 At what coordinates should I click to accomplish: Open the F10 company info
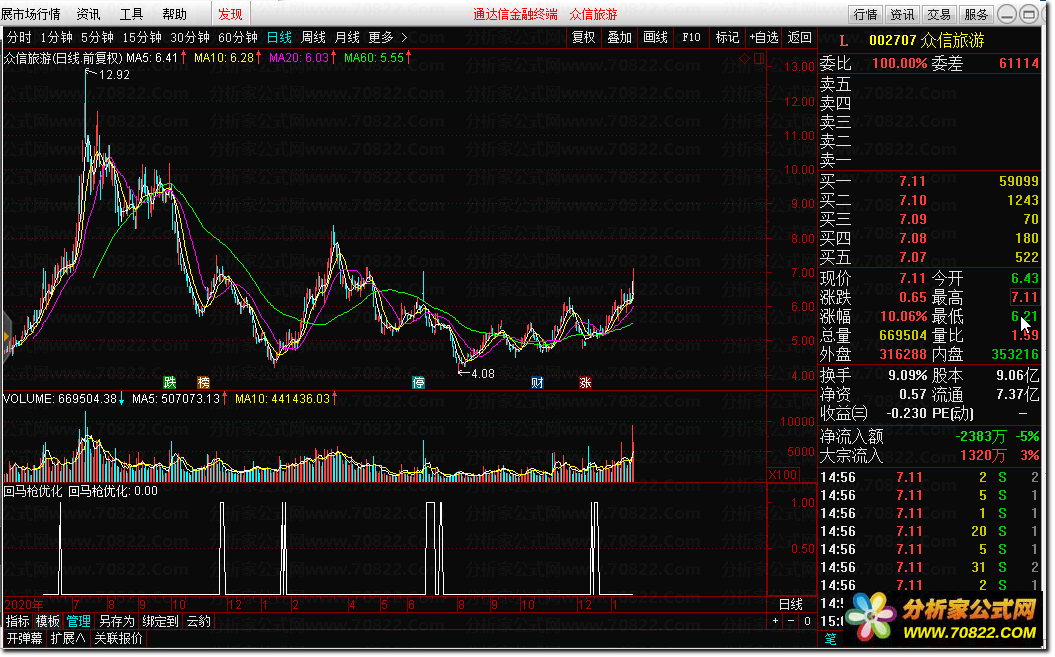691,38
